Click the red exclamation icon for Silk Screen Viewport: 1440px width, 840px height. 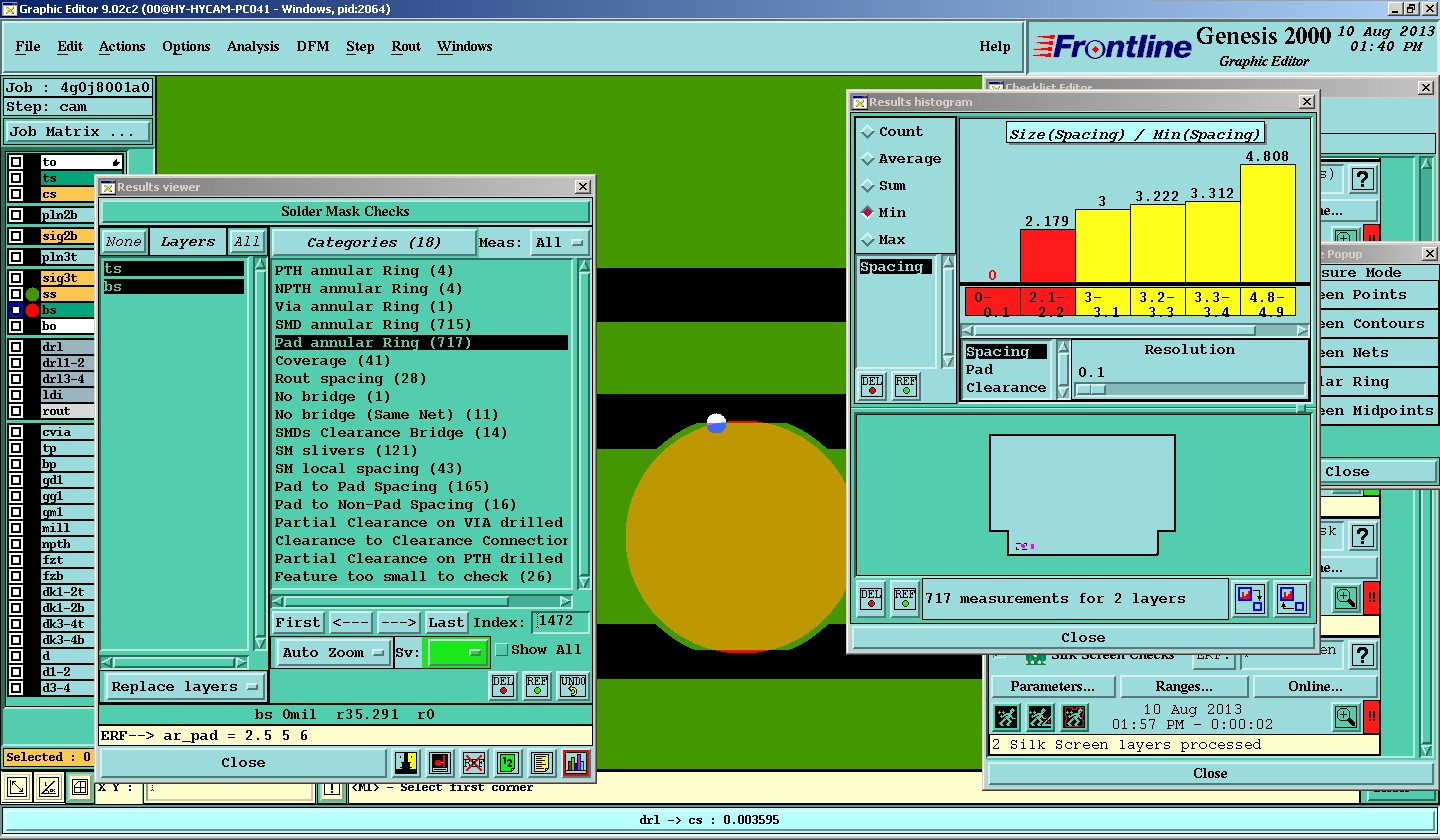(x=1371, y=718)
